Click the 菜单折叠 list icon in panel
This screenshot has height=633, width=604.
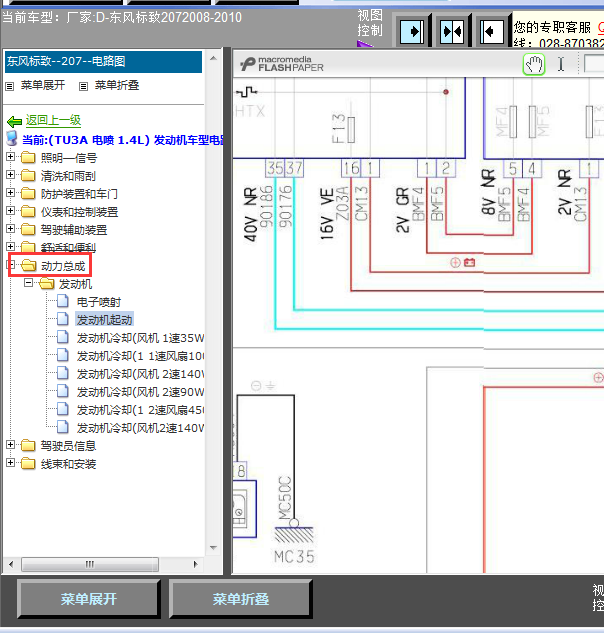click(83, 86)
